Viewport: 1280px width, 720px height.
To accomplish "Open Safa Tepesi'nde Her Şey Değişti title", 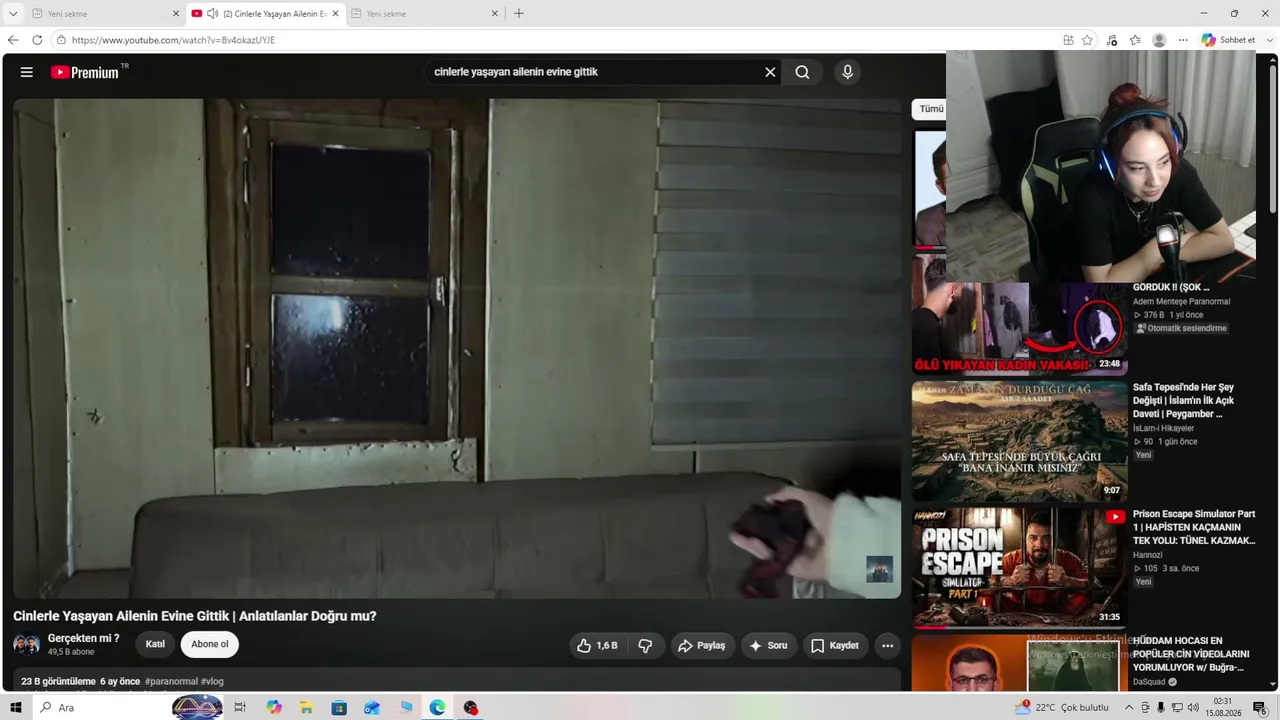I will pos(1183,400).
